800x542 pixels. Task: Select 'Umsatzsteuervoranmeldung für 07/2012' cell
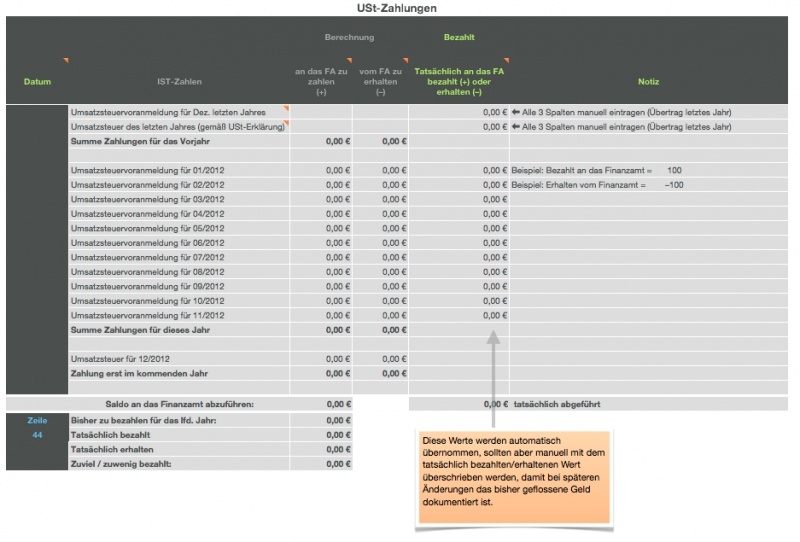tap(179, 258)
